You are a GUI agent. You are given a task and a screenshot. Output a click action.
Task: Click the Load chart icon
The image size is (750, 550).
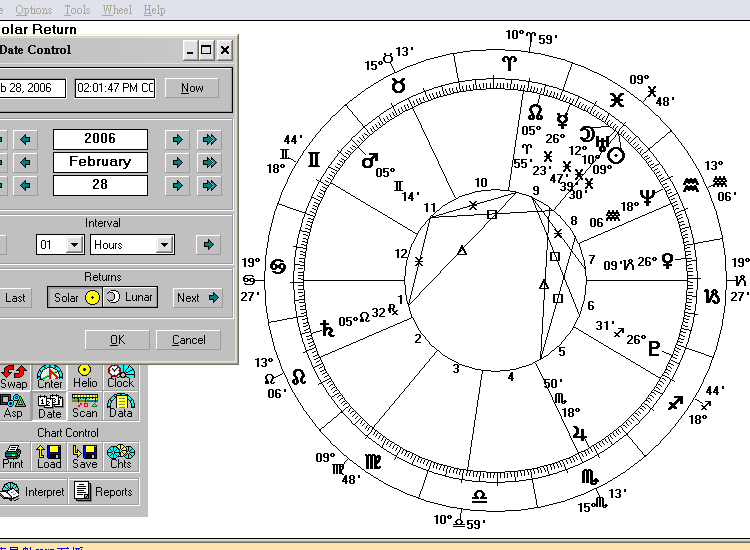click(x=49, y=457)
